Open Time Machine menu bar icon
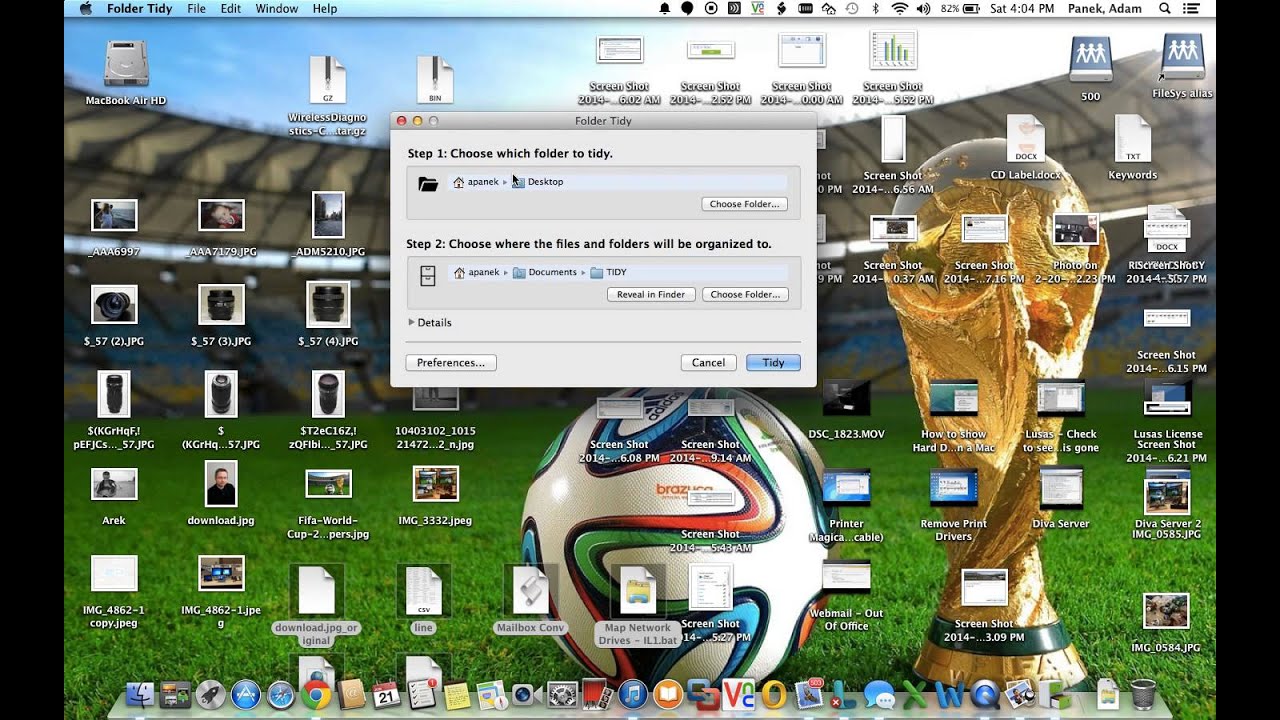This screenshot has width=1280, height=720. pyautogui.click(x=851, y=8)
